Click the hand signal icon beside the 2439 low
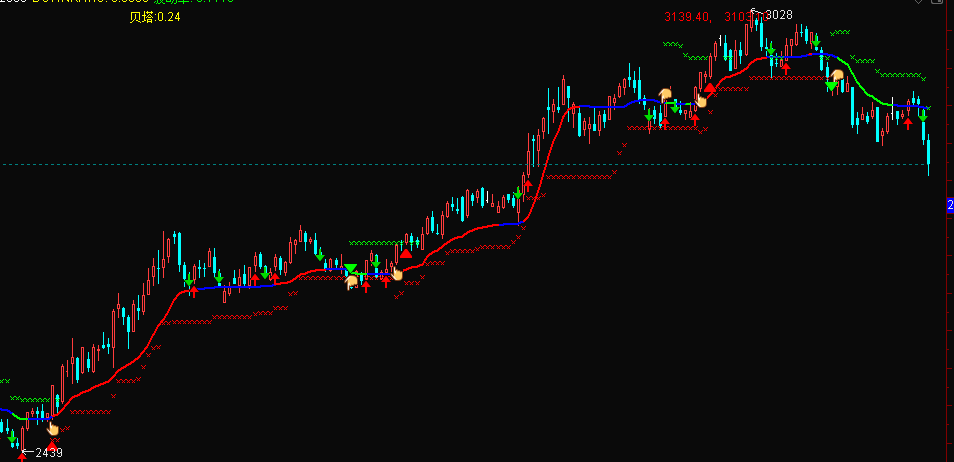 (53, 429)
